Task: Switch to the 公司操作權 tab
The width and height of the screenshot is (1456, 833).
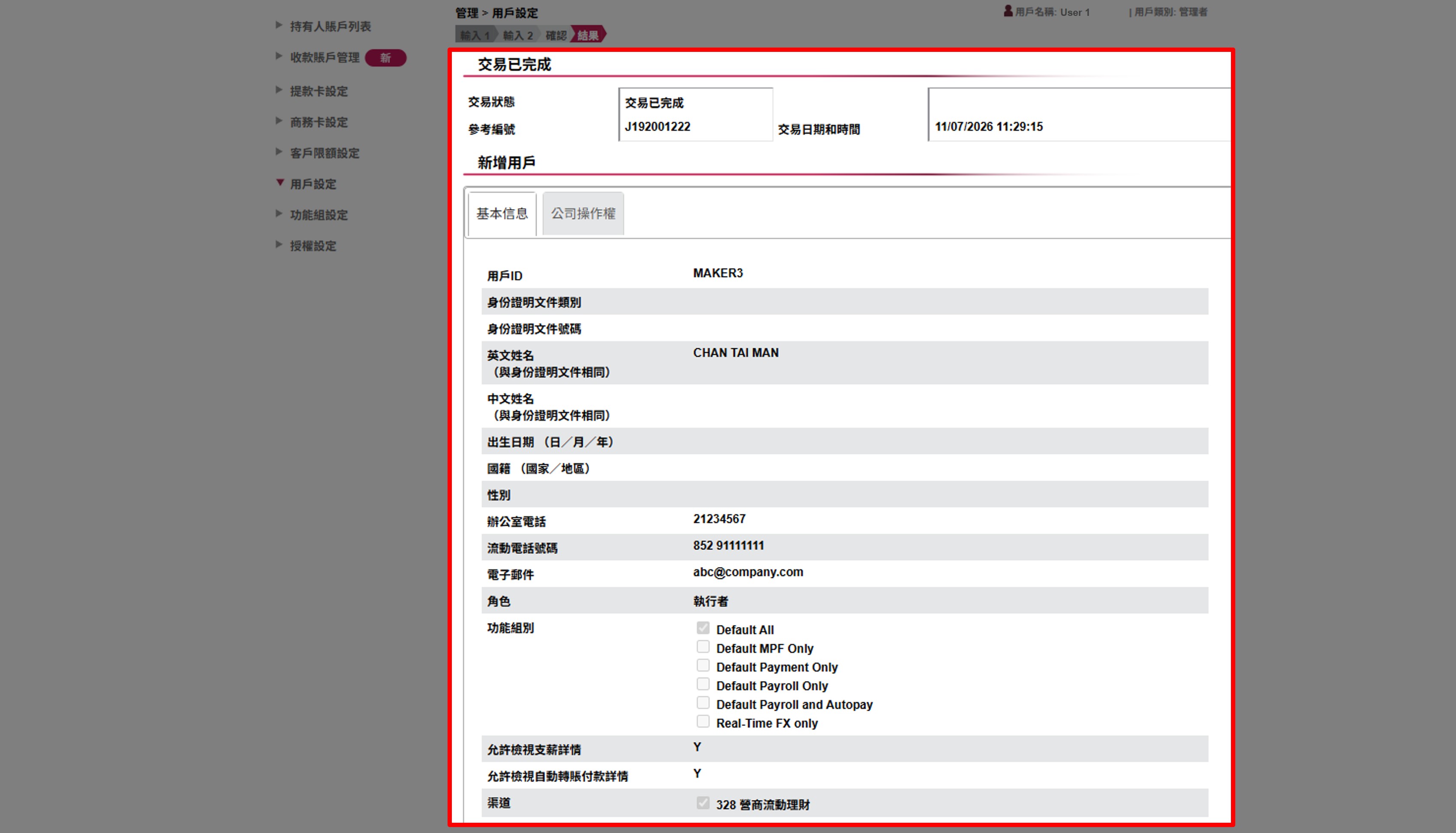Action: click(582, 213)
